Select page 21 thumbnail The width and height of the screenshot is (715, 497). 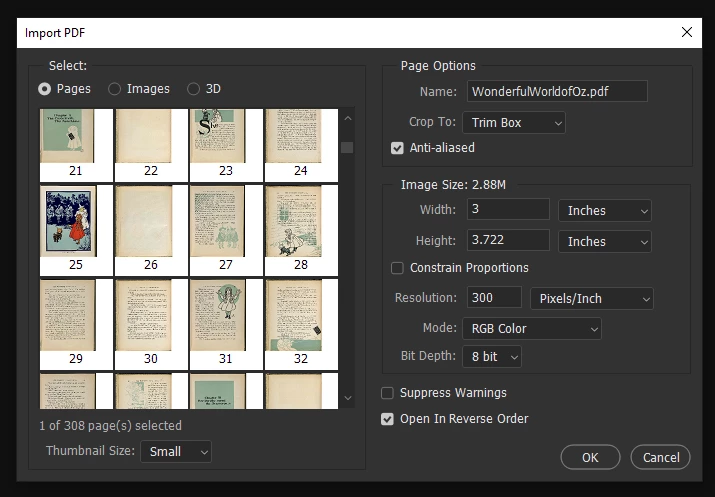coord(76,145)
